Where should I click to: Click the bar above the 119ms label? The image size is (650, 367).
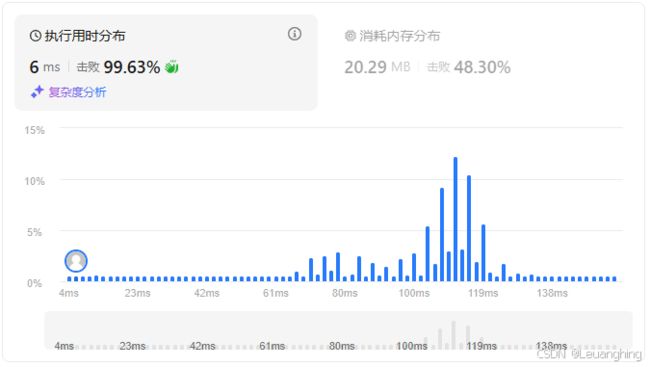[483, 253]
